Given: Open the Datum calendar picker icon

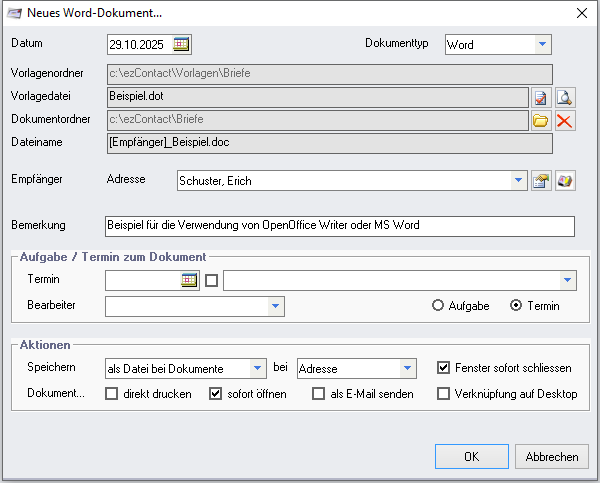Looking at the screenshot, I should point(181,44).
